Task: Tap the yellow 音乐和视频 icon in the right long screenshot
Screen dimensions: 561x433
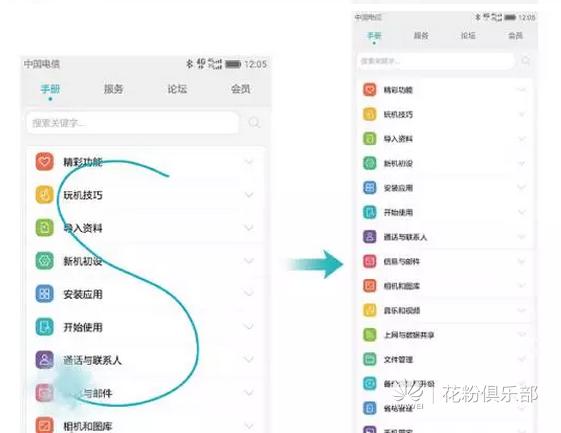Action: (370, 310)
